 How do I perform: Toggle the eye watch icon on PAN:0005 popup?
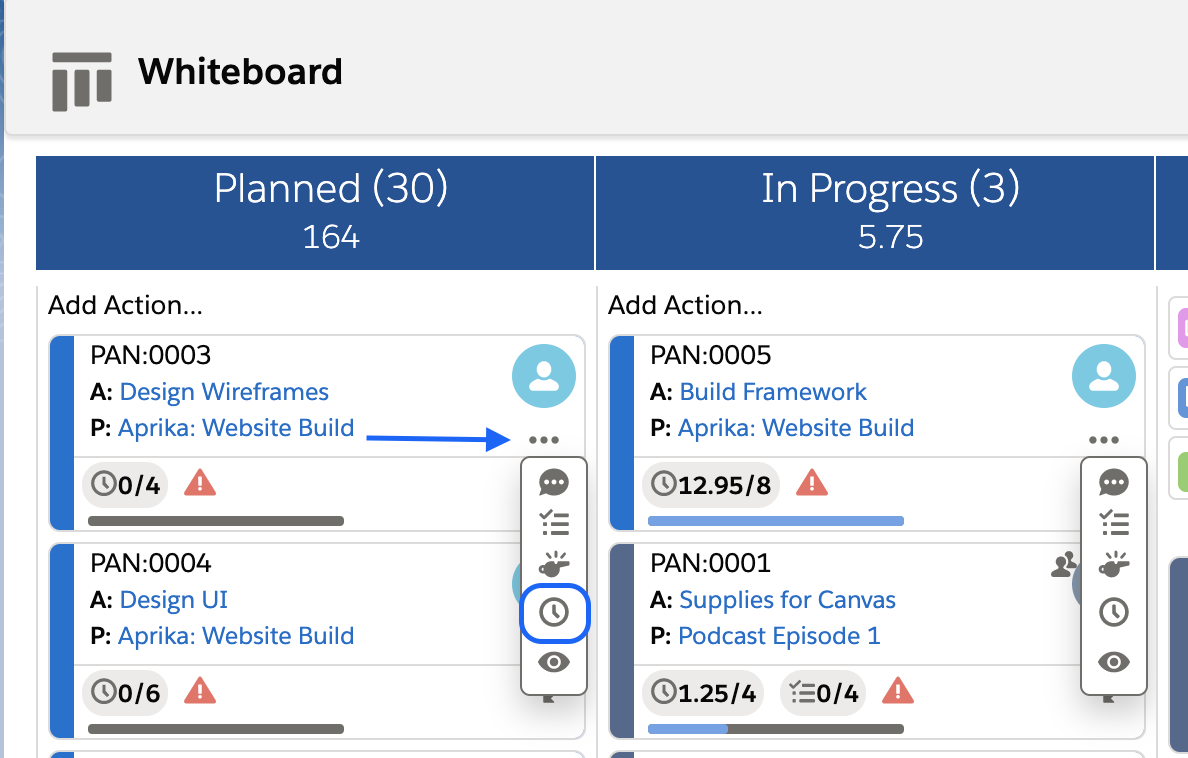click(x=1114, y=661)
